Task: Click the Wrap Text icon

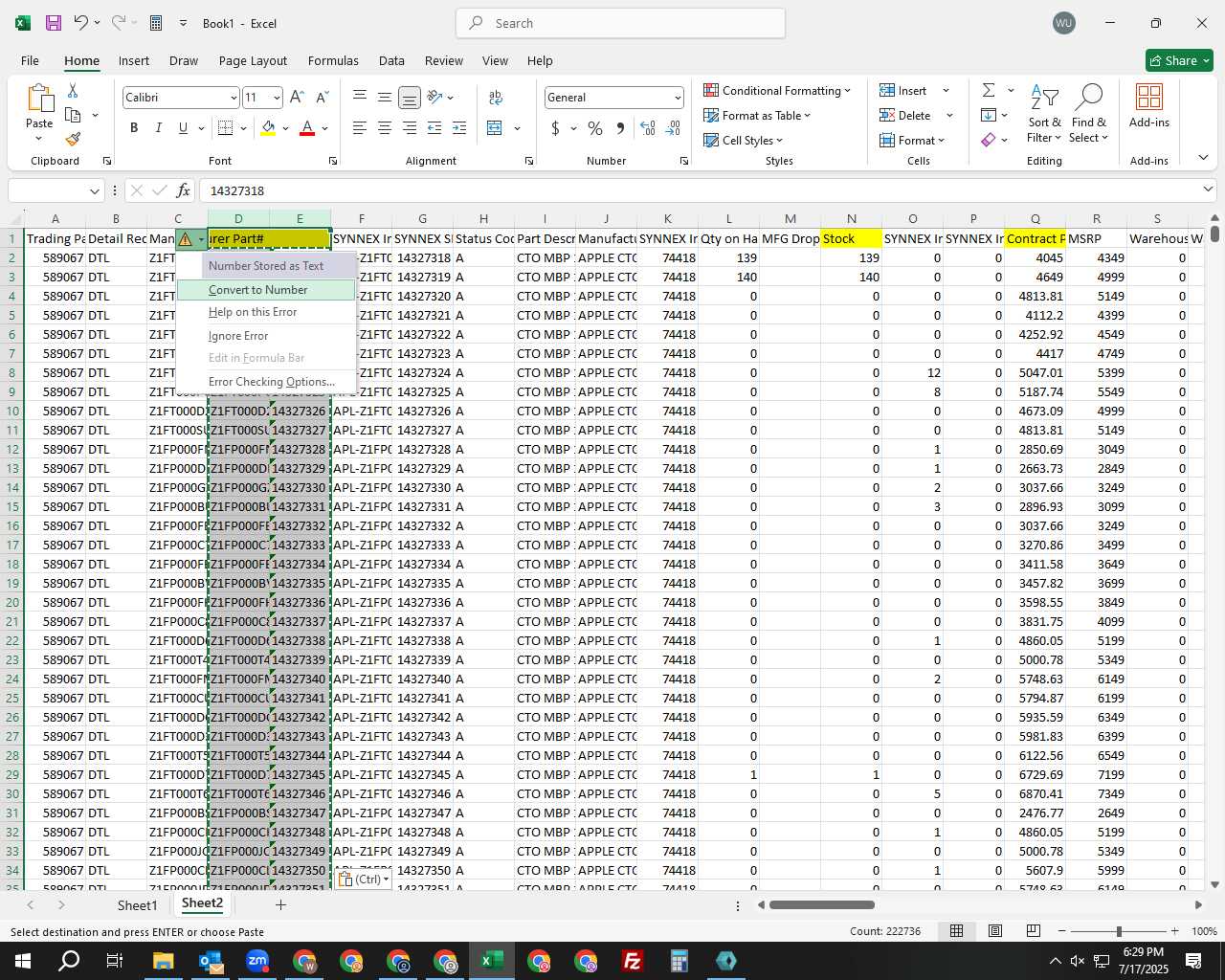Action: point(496,98)
